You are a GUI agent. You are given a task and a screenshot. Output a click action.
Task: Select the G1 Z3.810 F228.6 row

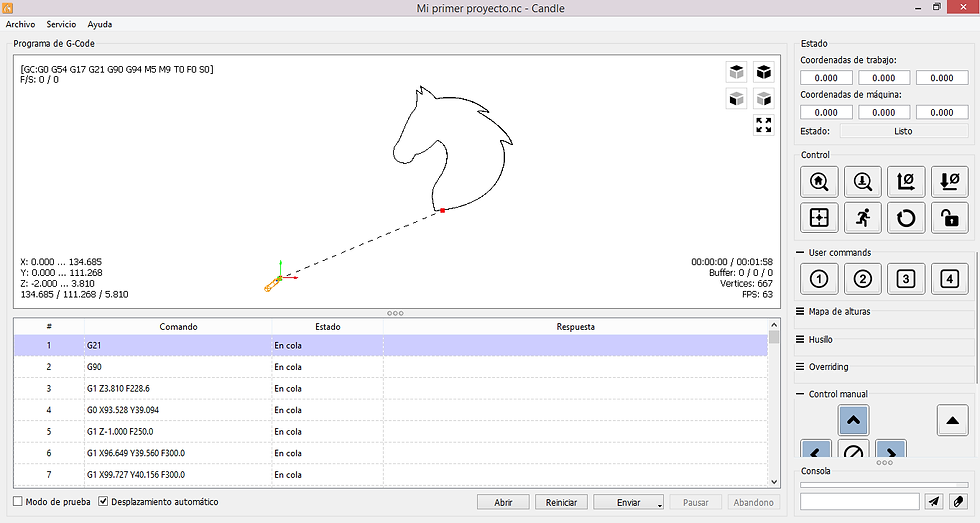tap(391, 389)
